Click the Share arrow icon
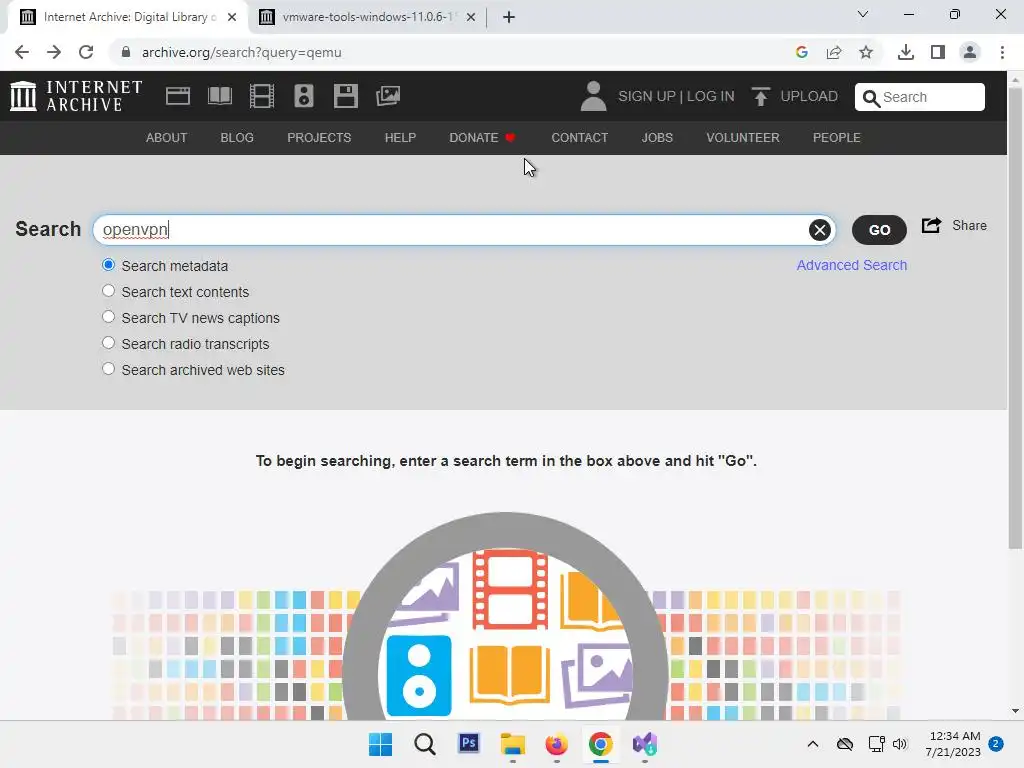Viewport: 1024px width, 768px height. (x=931, y=225)
